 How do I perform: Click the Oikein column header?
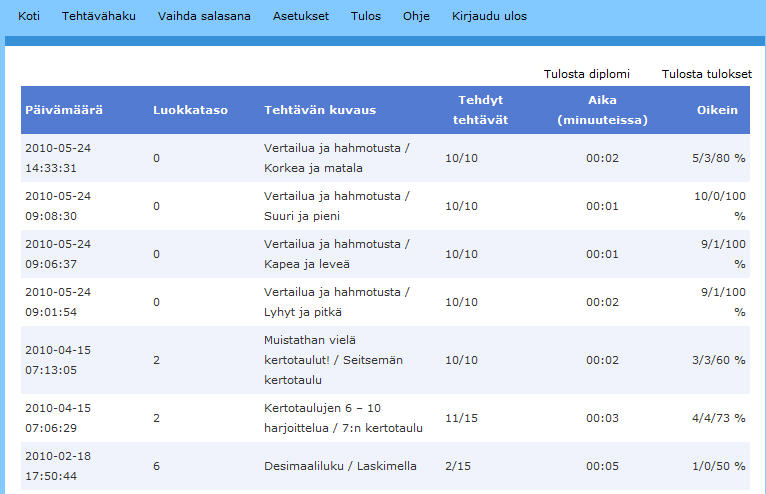(x=717, y=110)
